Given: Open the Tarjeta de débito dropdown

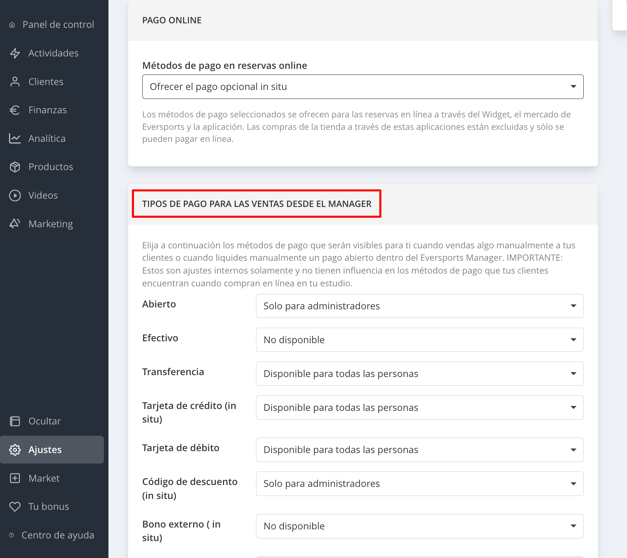Looking at the screenshot, I should coord(419,450).
